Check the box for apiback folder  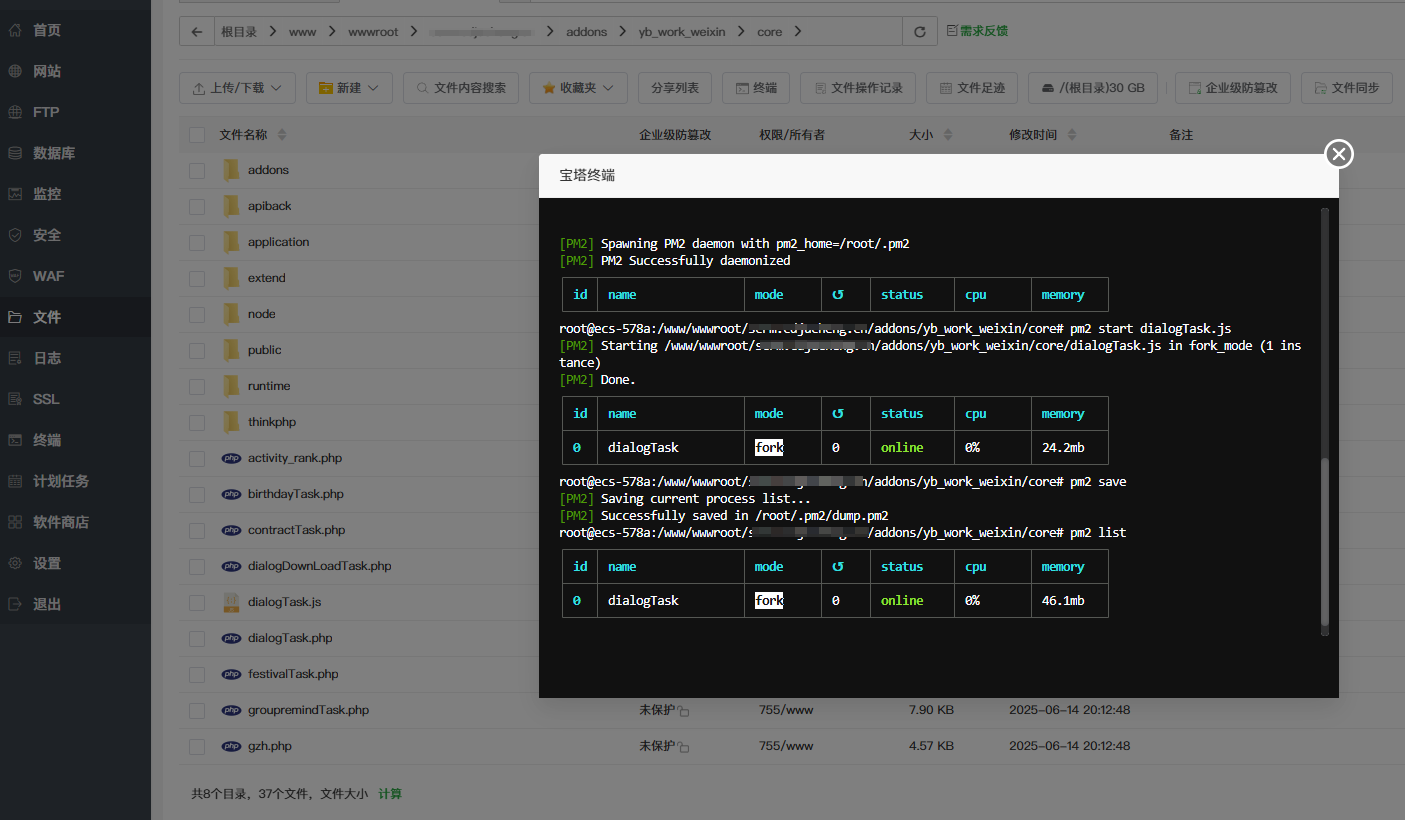[x=197, y=206]
